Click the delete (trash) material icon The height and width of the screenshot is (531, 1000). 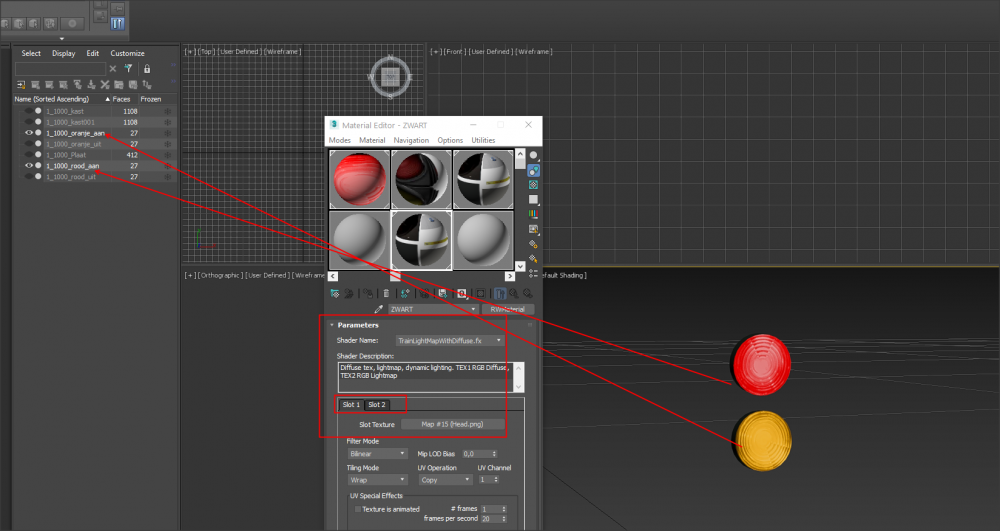(386, 294)
